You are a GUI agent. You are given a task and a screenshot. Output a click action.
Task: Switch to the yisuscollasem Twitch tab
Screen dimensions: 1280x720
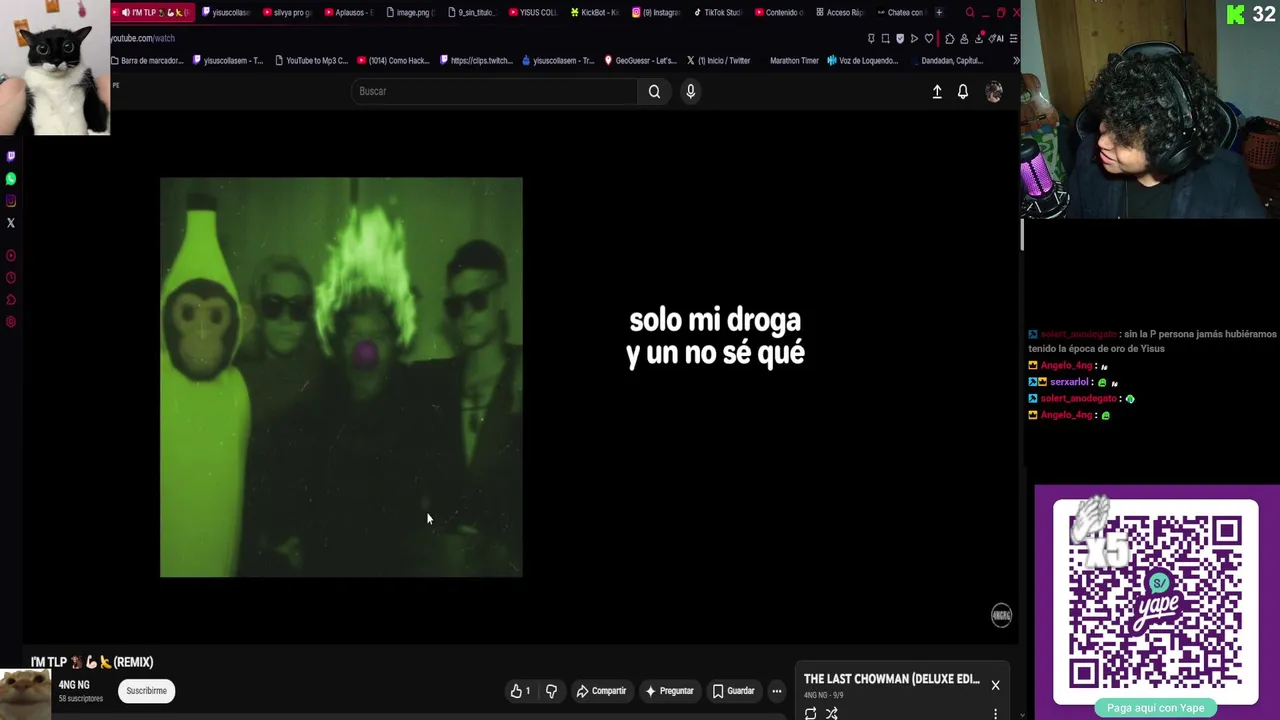[x=226, y=13]
